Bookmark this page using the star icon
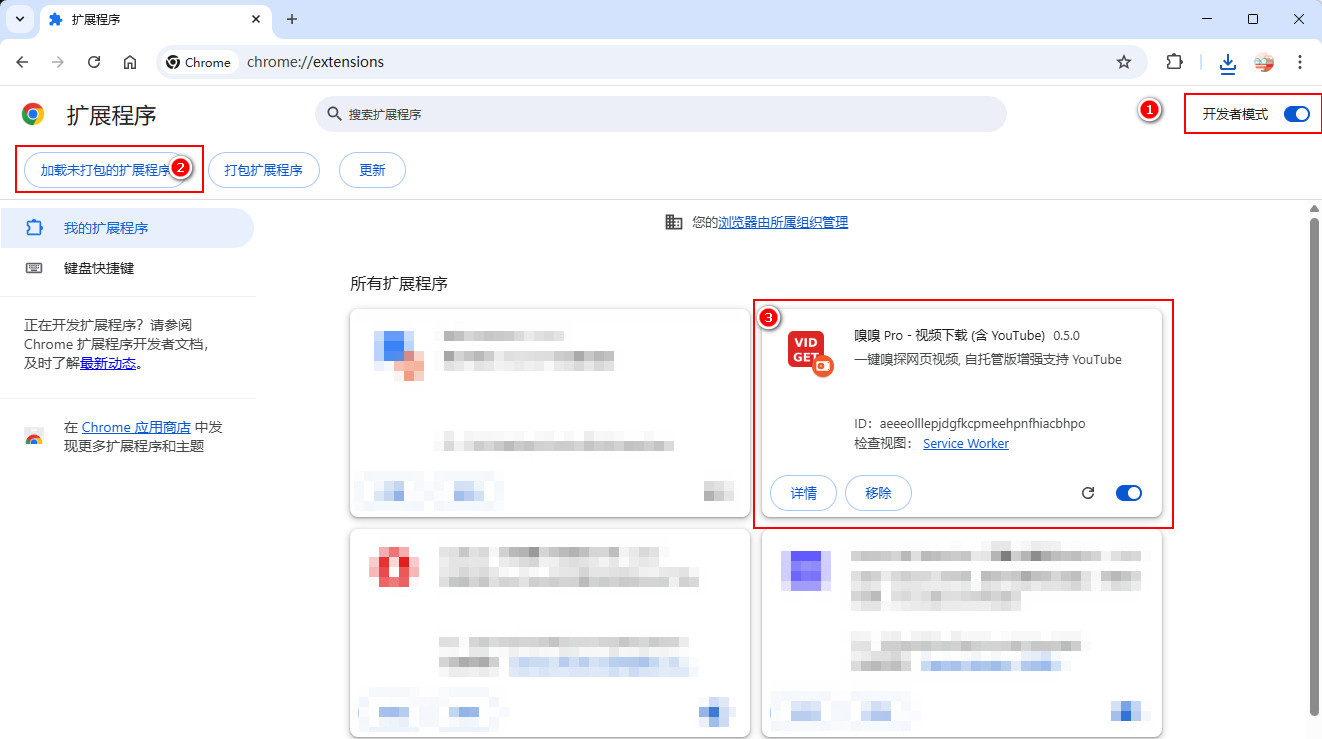 tap(1123, 61)
